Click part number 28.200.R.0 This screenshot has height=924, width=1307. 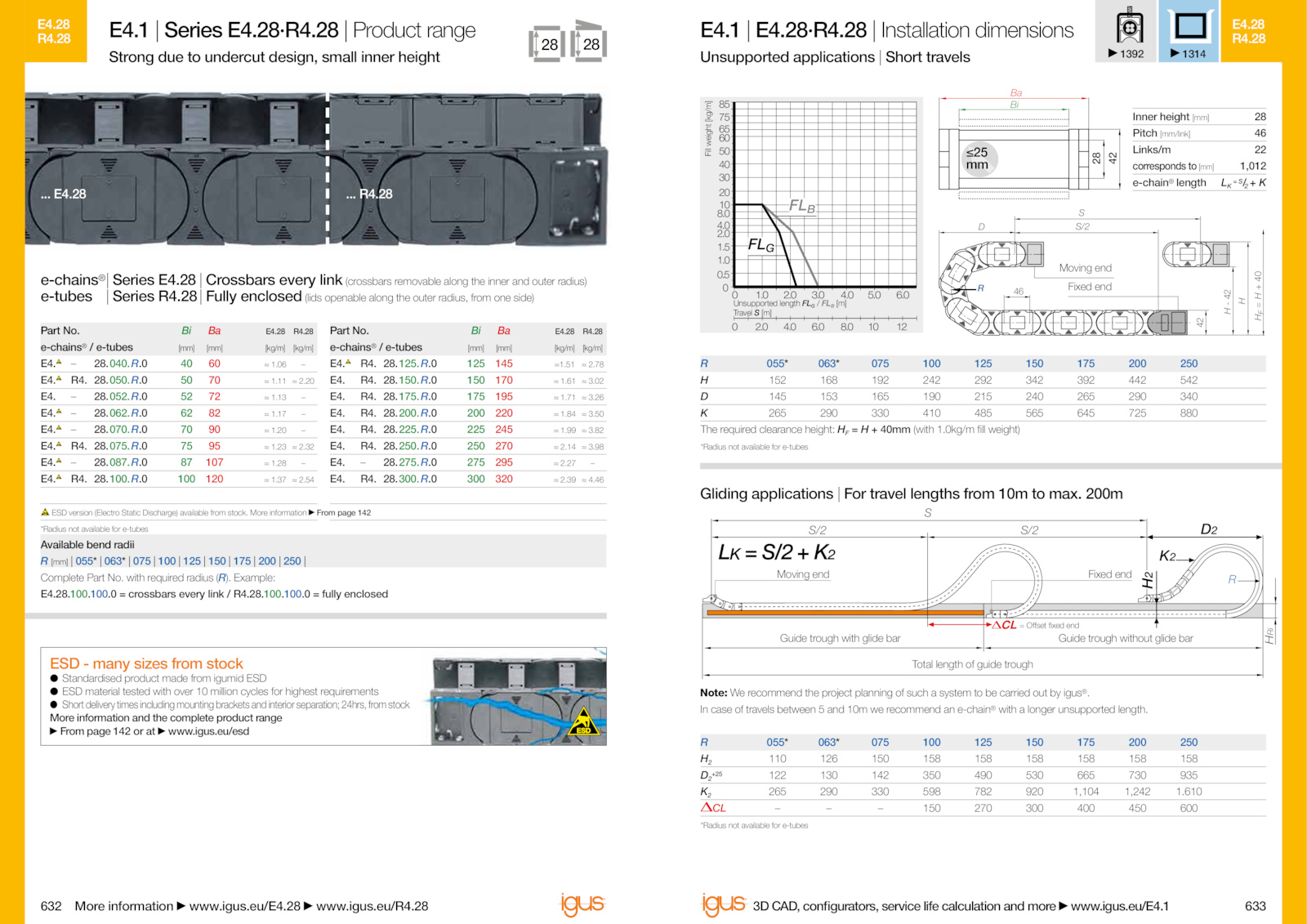click(410, 413)
